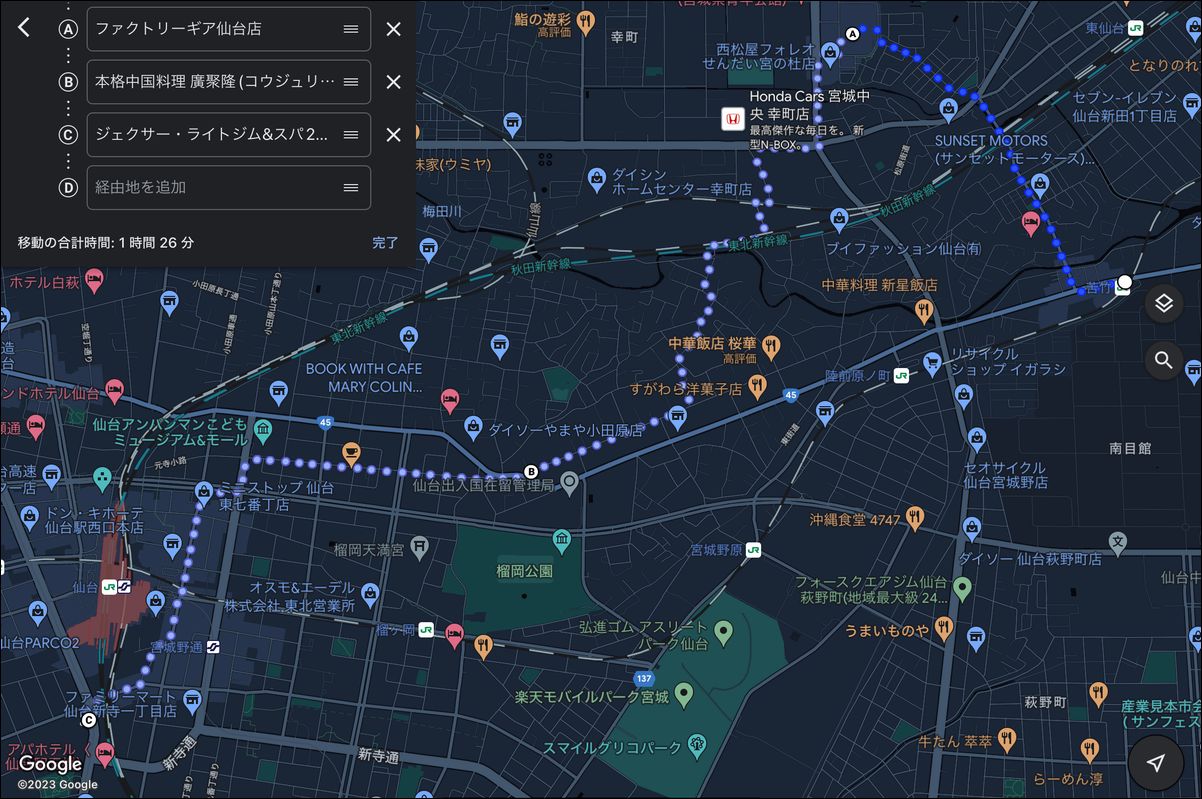Click the 経由地を追加 field to add stop
The height and width of the screenshot is (799, 1202).
[229, 187]
